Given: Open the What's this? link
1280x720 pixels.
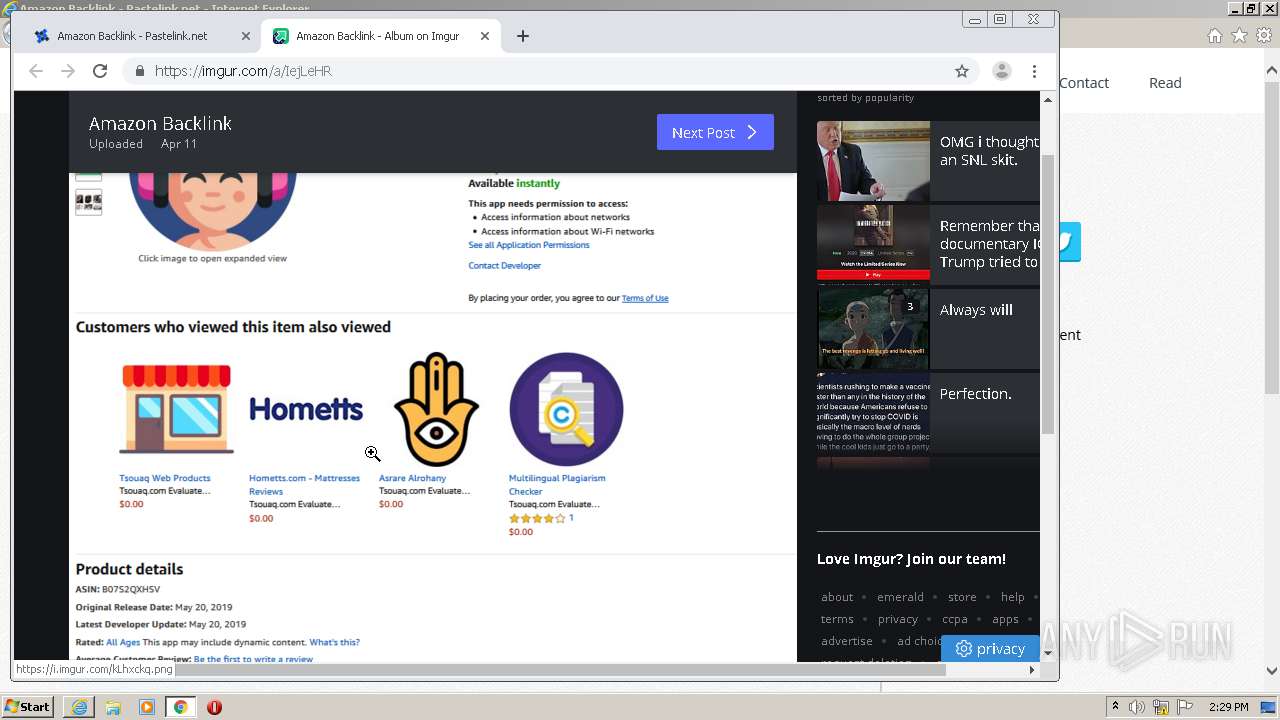Looking at the screenshot, I should 334,642.
